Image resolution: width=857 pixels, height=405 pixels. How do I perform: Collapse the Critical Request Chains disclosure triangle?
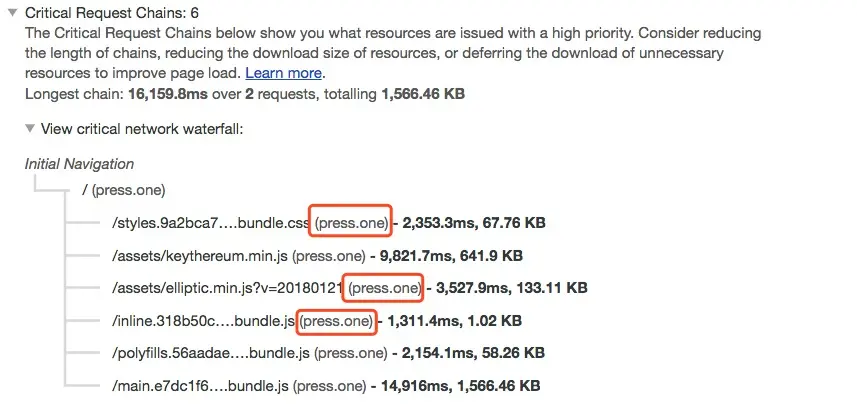[x=12, y=14]
